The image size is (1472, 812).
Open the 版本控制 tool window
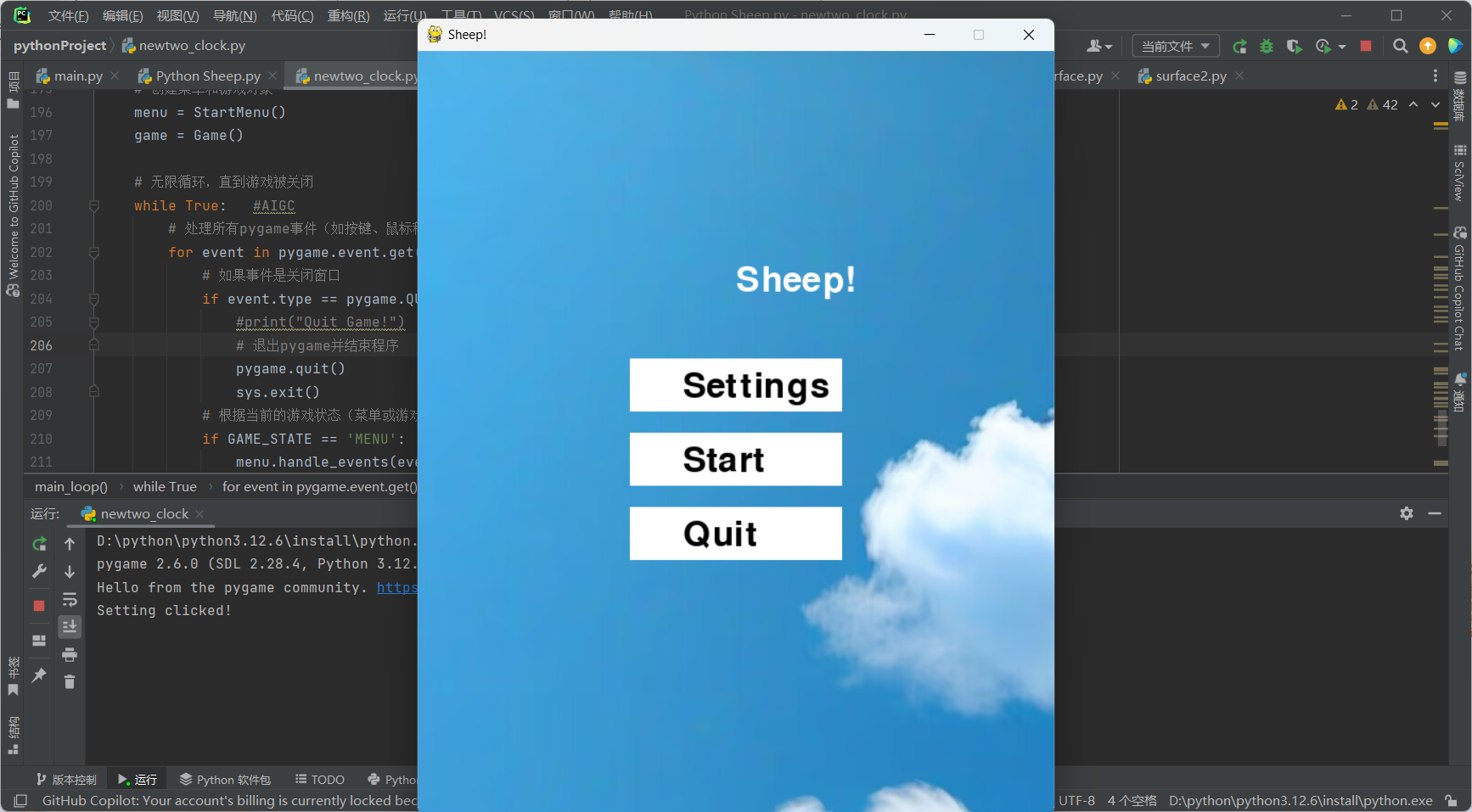point(66,780)
